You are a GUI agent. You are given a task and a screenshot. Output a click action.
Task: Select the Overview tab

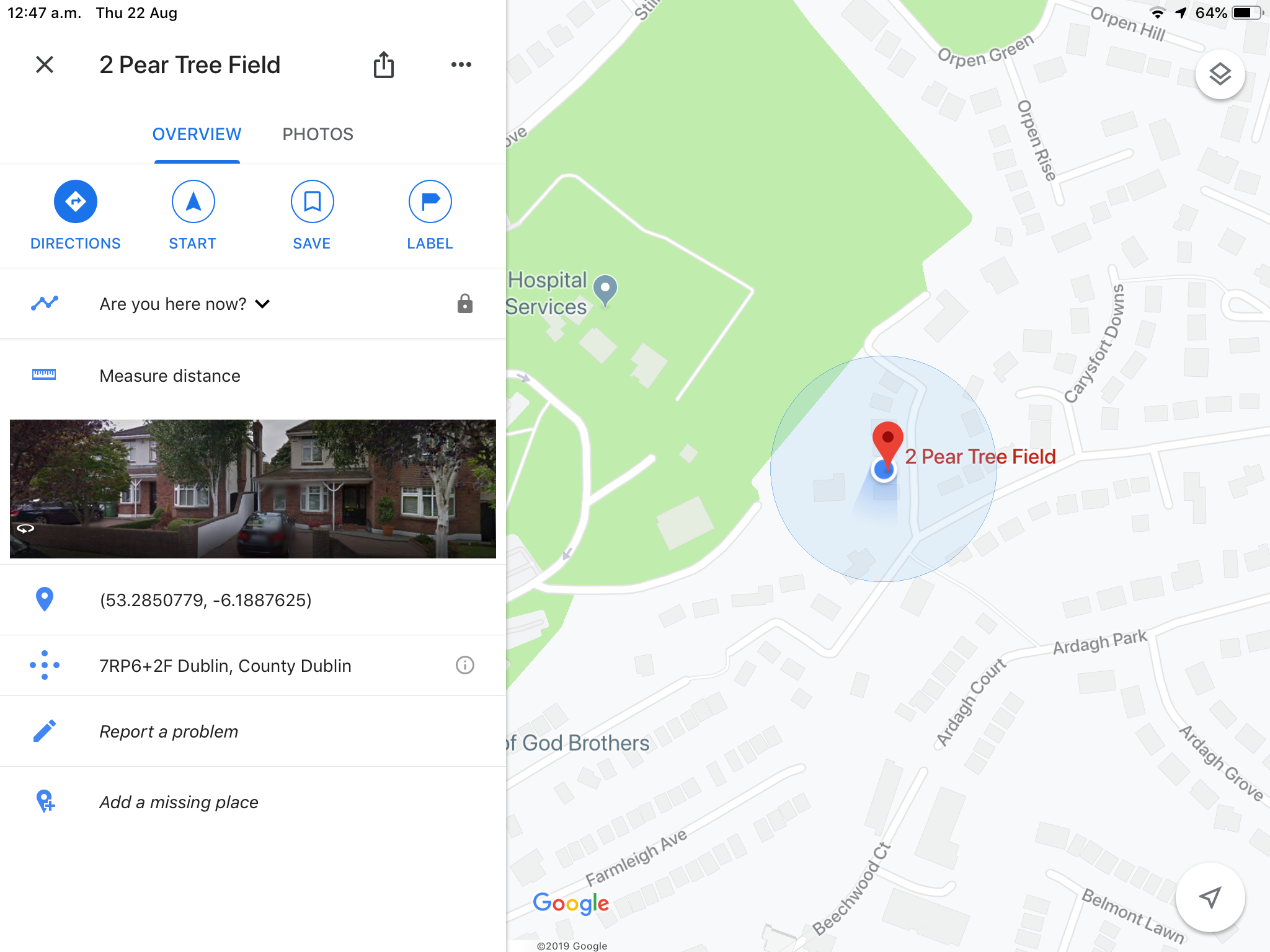197,134
